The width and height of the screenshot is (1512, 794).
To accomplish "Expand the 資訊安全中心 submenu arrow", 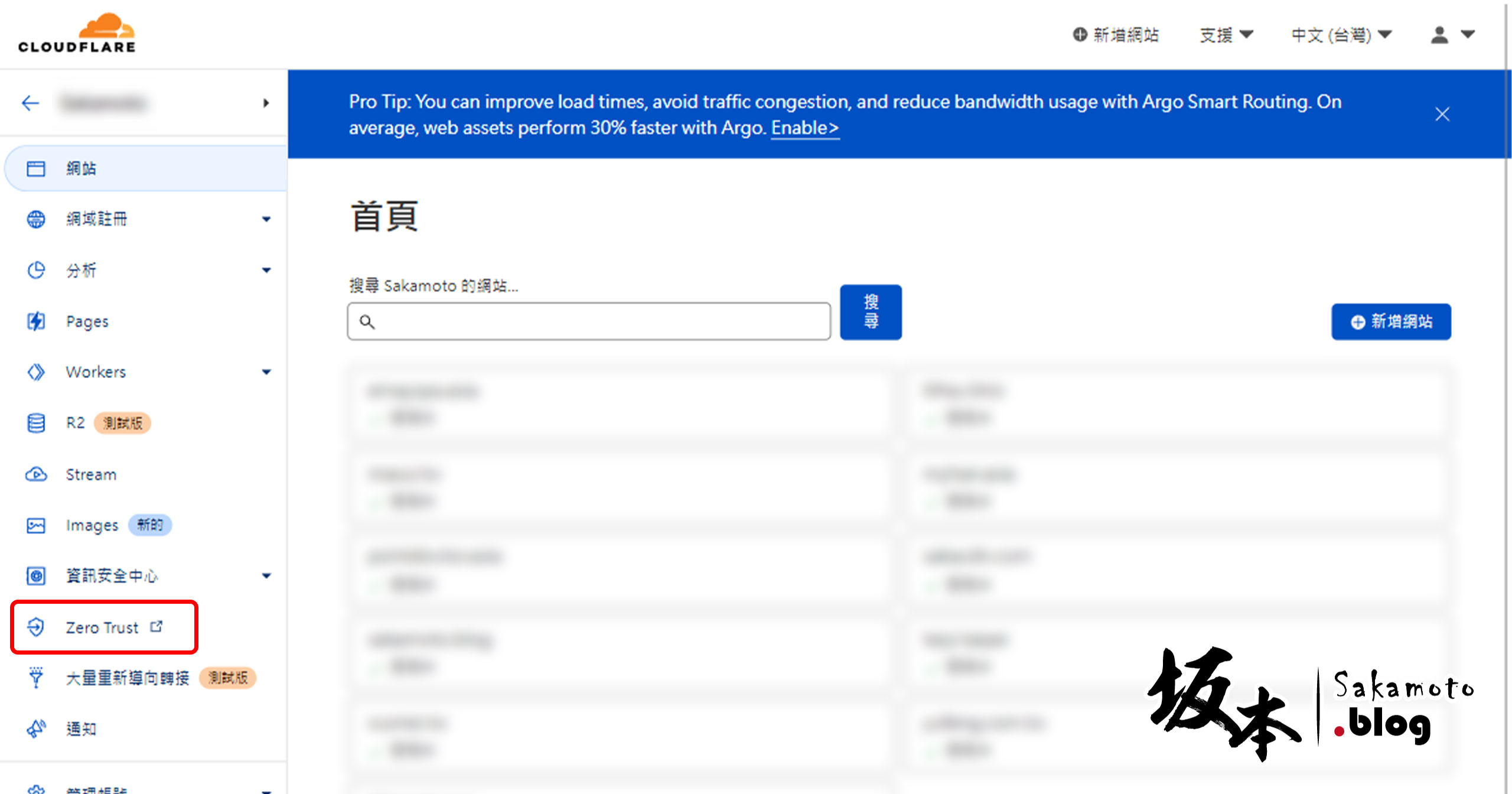I will click(266, 575).
